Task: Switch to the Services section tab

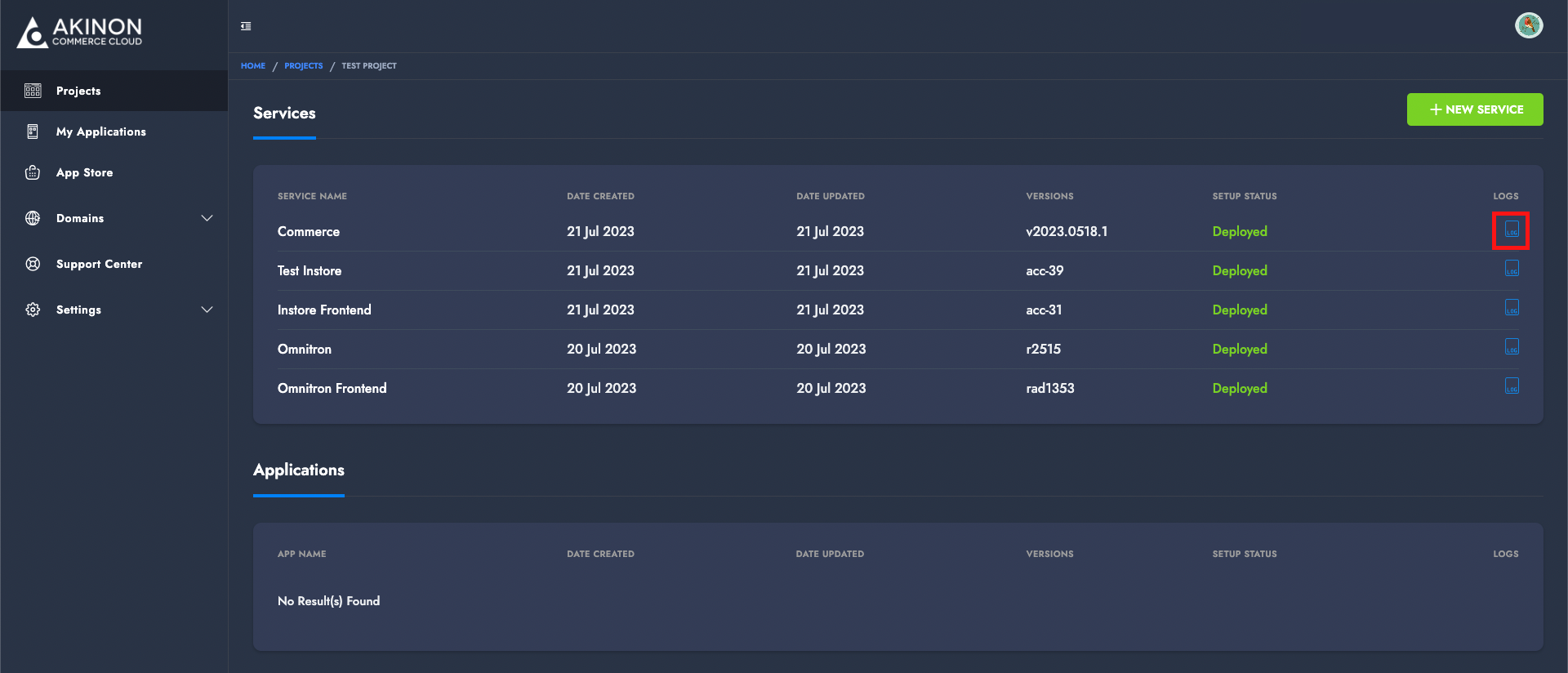Action: tap(284, 114)
